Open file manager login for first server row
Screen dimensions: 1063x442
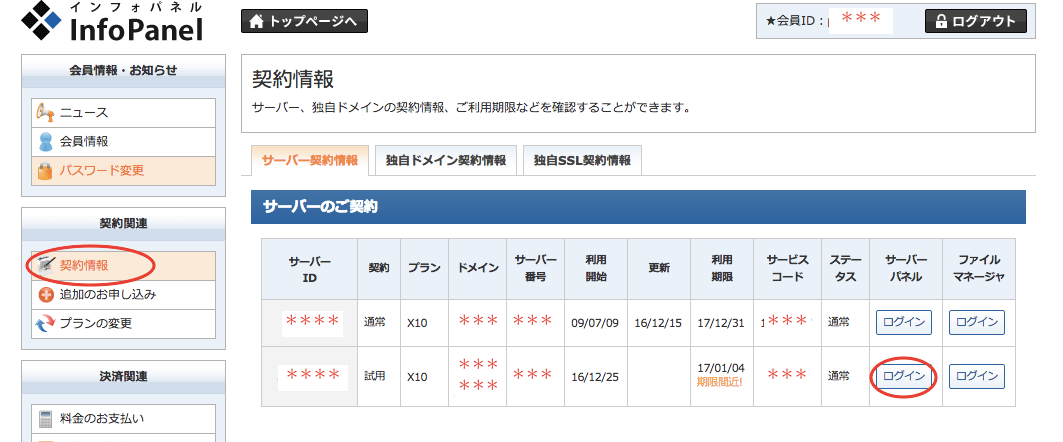(x=976, y=322)
